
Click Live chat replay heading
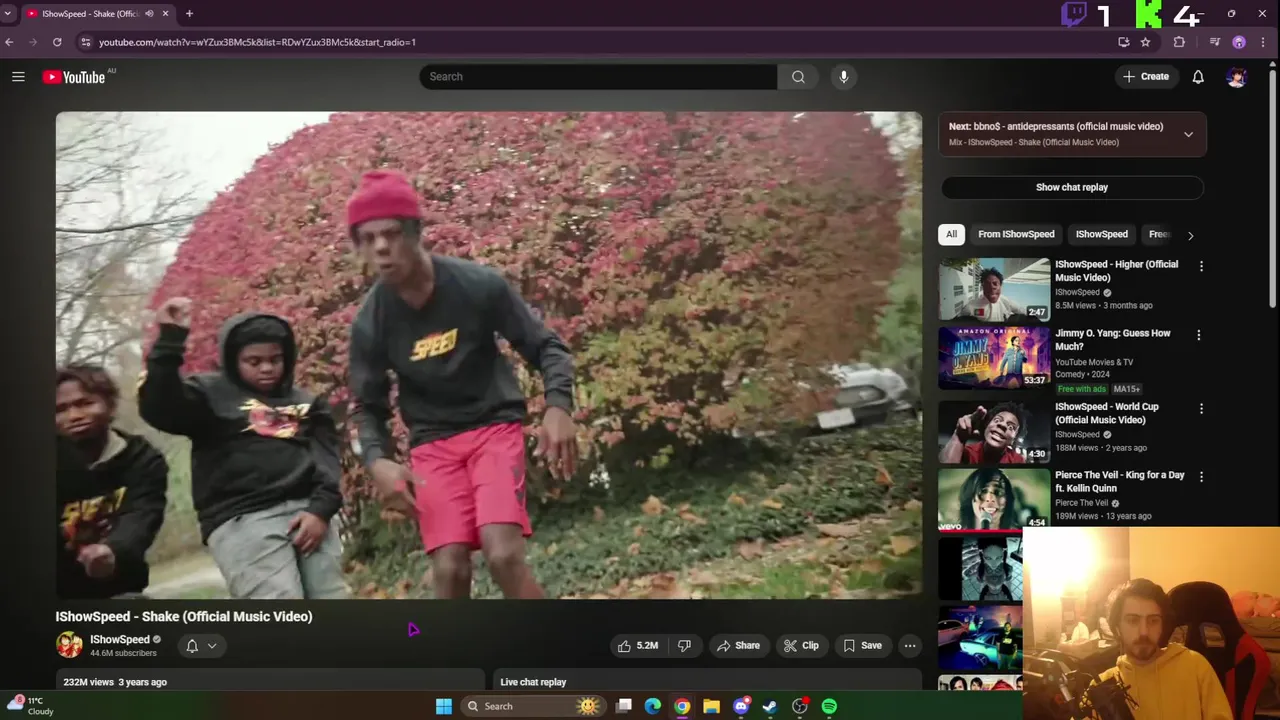pyautogui.click(x=533, y=682)
